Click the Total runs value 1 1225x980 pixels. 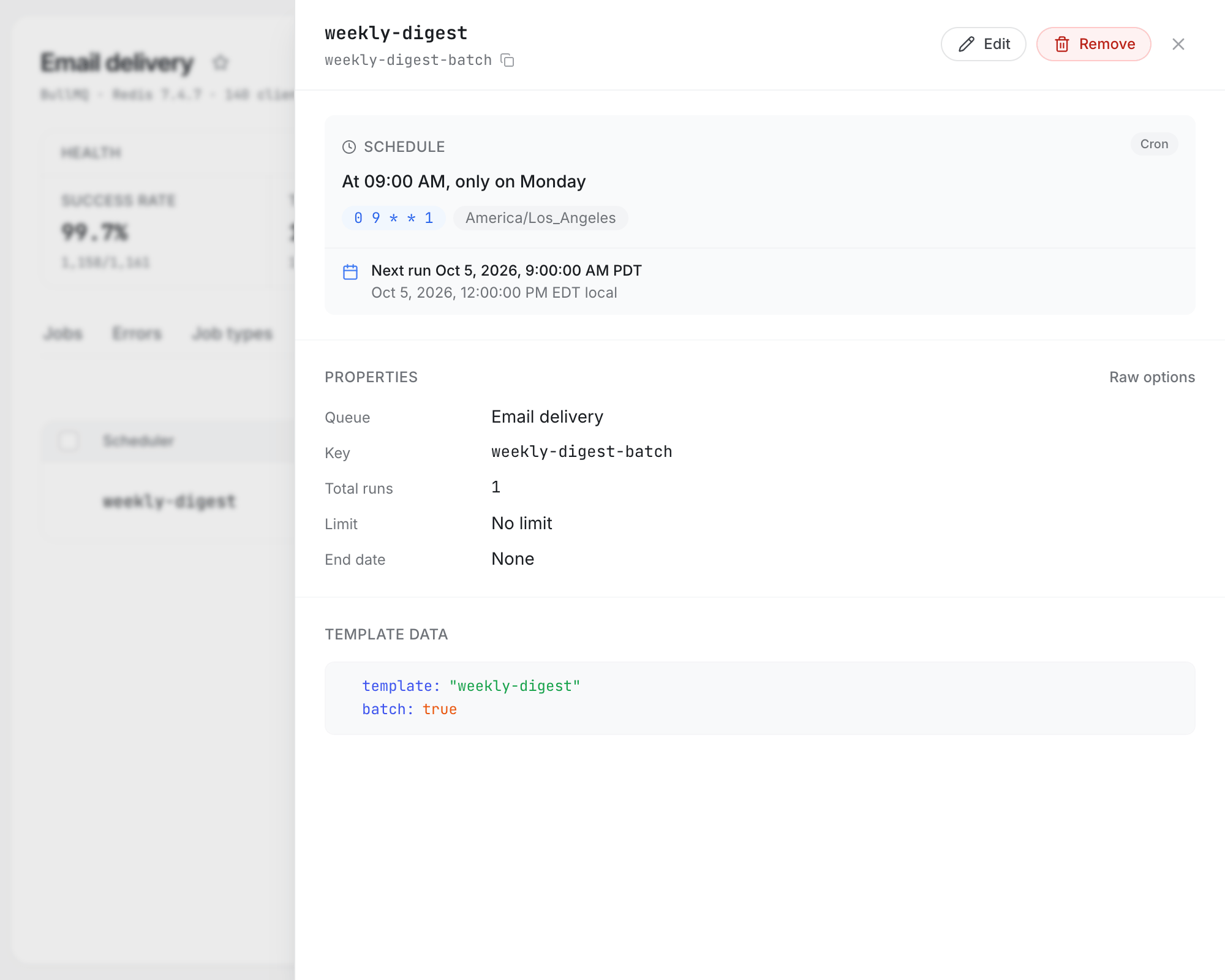(x=496, y=488)
